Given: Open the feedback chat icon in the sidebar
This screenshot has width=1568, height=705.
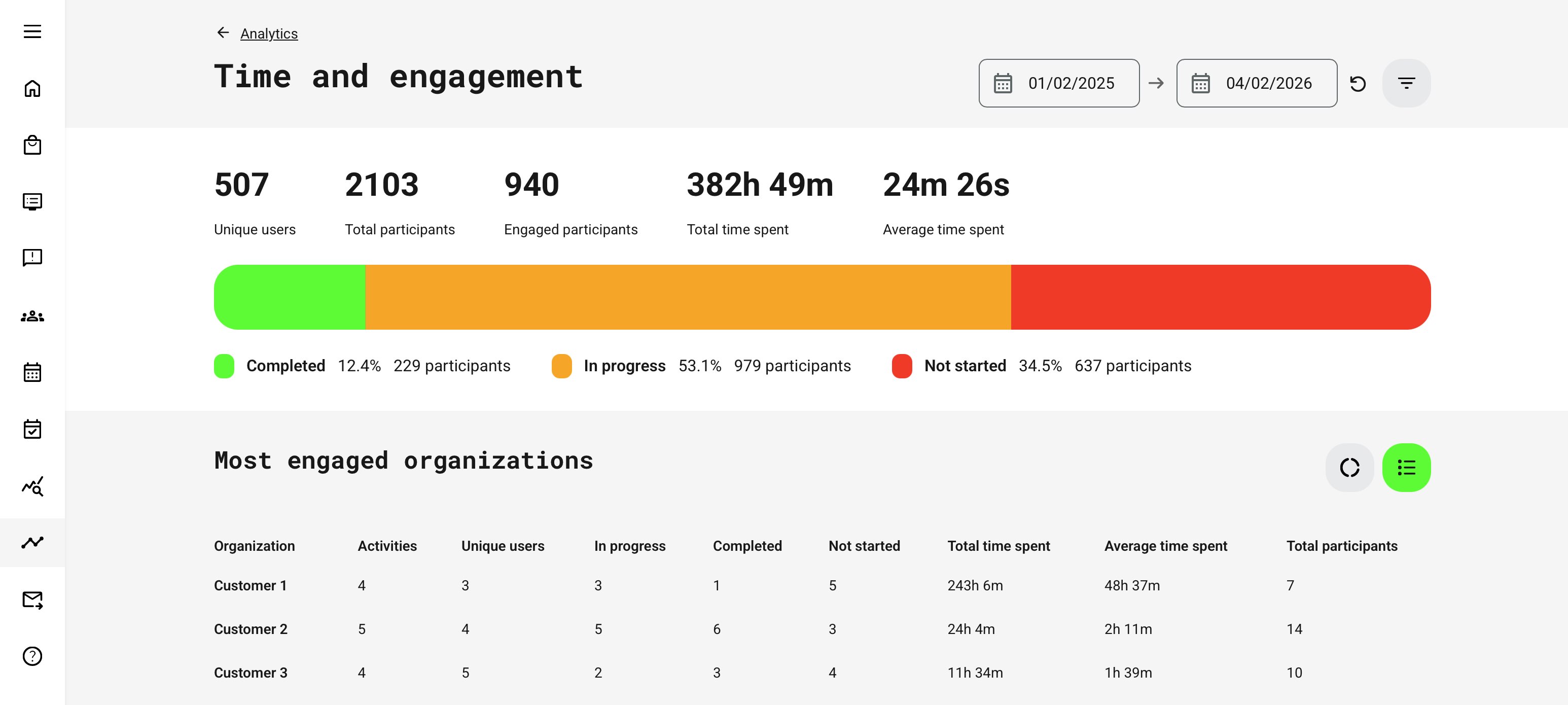Looking at the screenshot, I should [32, 258].
